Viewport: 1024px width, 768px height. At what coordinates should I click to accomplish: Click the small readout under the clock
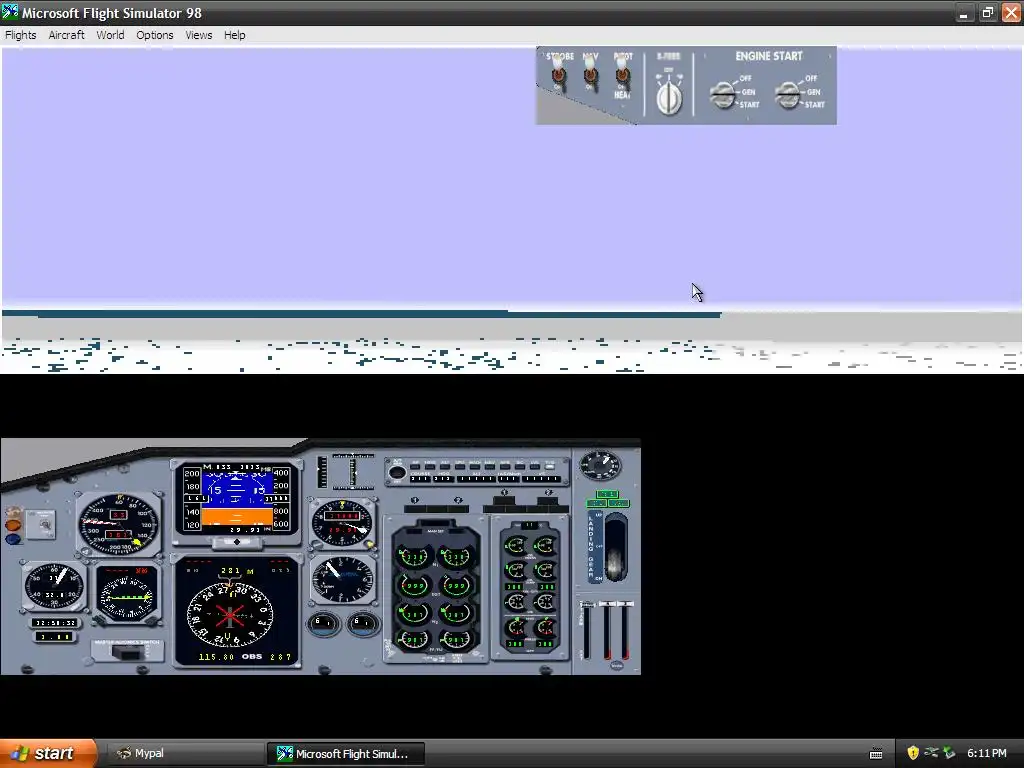[x=55, y=637]
